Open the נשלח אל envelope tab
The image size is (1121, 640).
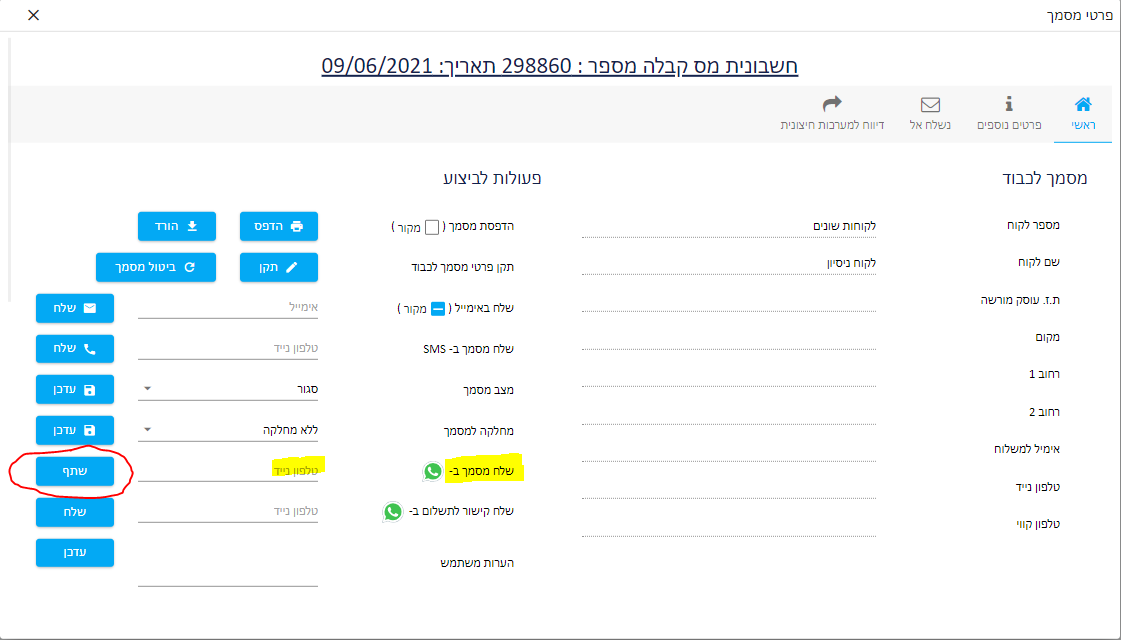pyautogui.click(x=930, y=114)
